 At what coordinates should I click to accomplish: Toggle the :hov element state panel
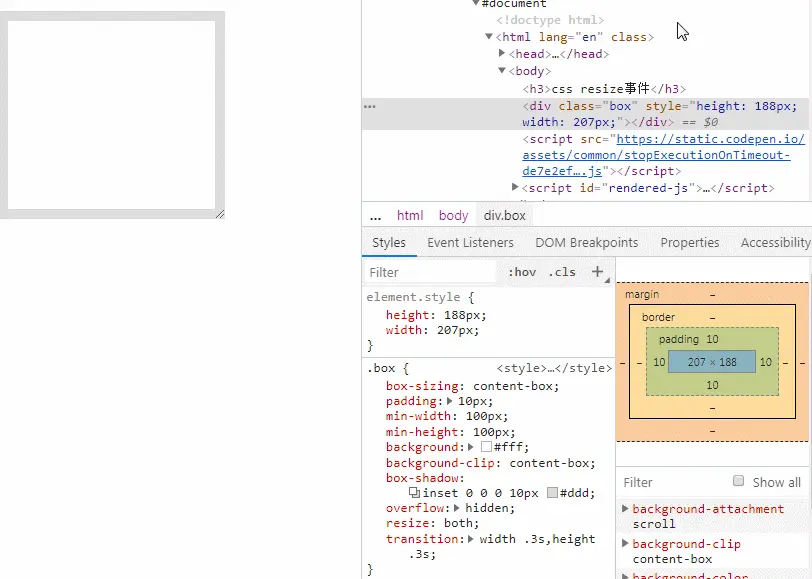(521, 272)
